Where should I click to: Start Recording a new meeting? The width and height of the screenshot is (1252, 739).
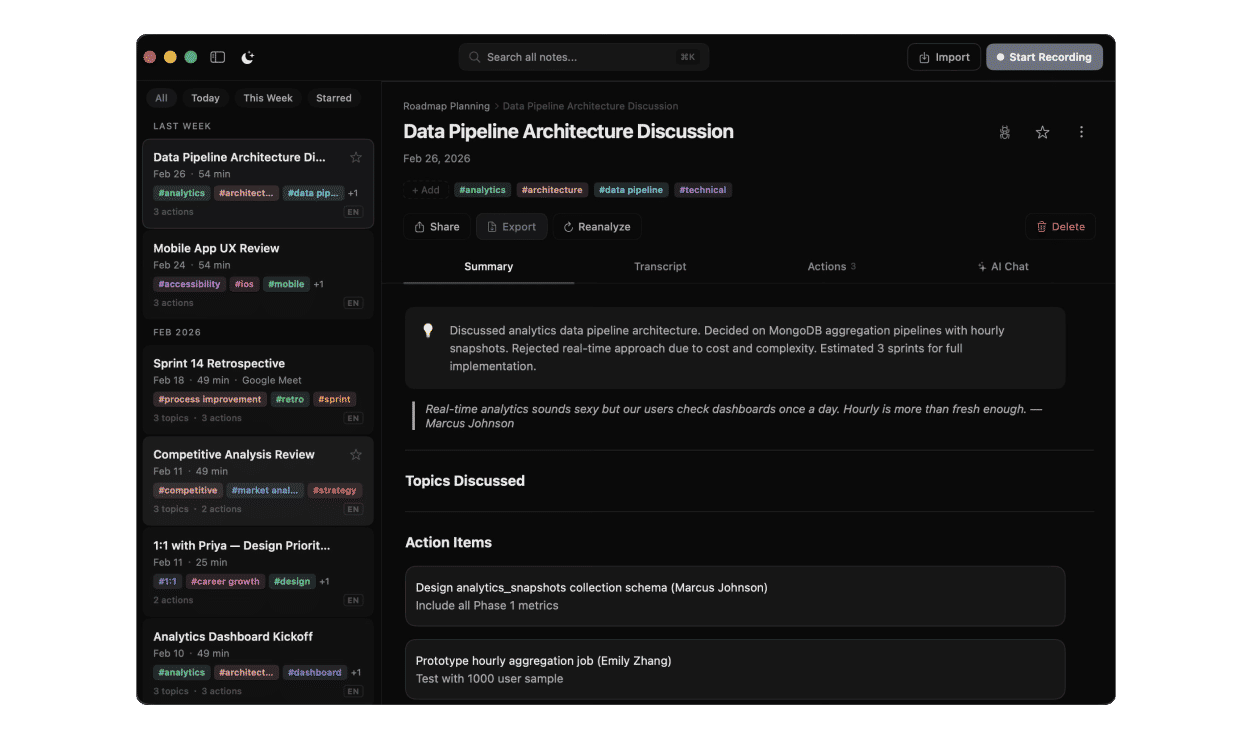coord(1044,57)
